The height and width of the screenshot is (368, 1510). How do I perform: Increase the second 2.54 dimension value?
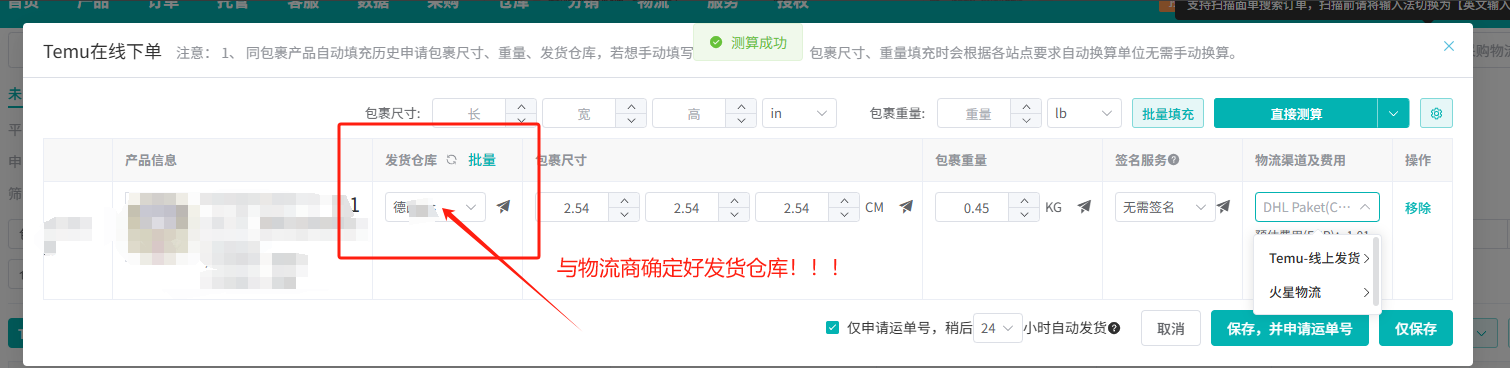point(735,200)
